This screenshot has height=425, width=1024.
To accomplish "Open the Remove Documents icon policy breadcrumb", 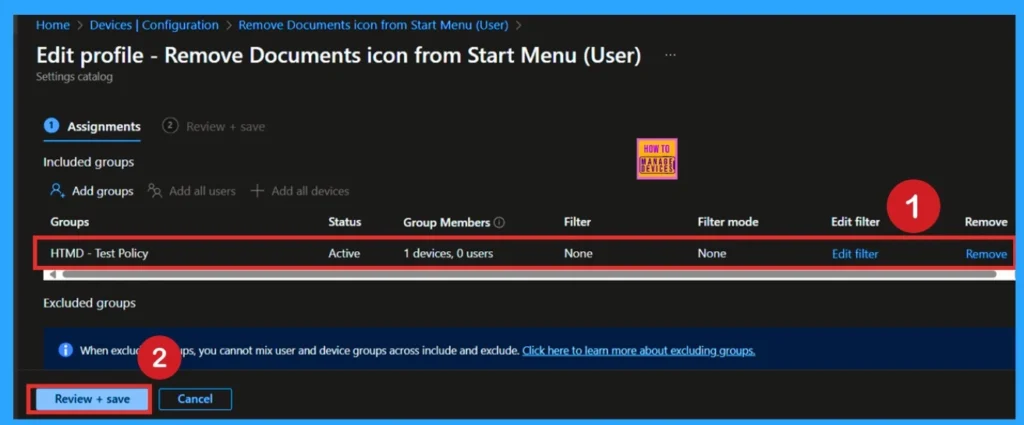I will pyautogui.click(x=374, y=25).
